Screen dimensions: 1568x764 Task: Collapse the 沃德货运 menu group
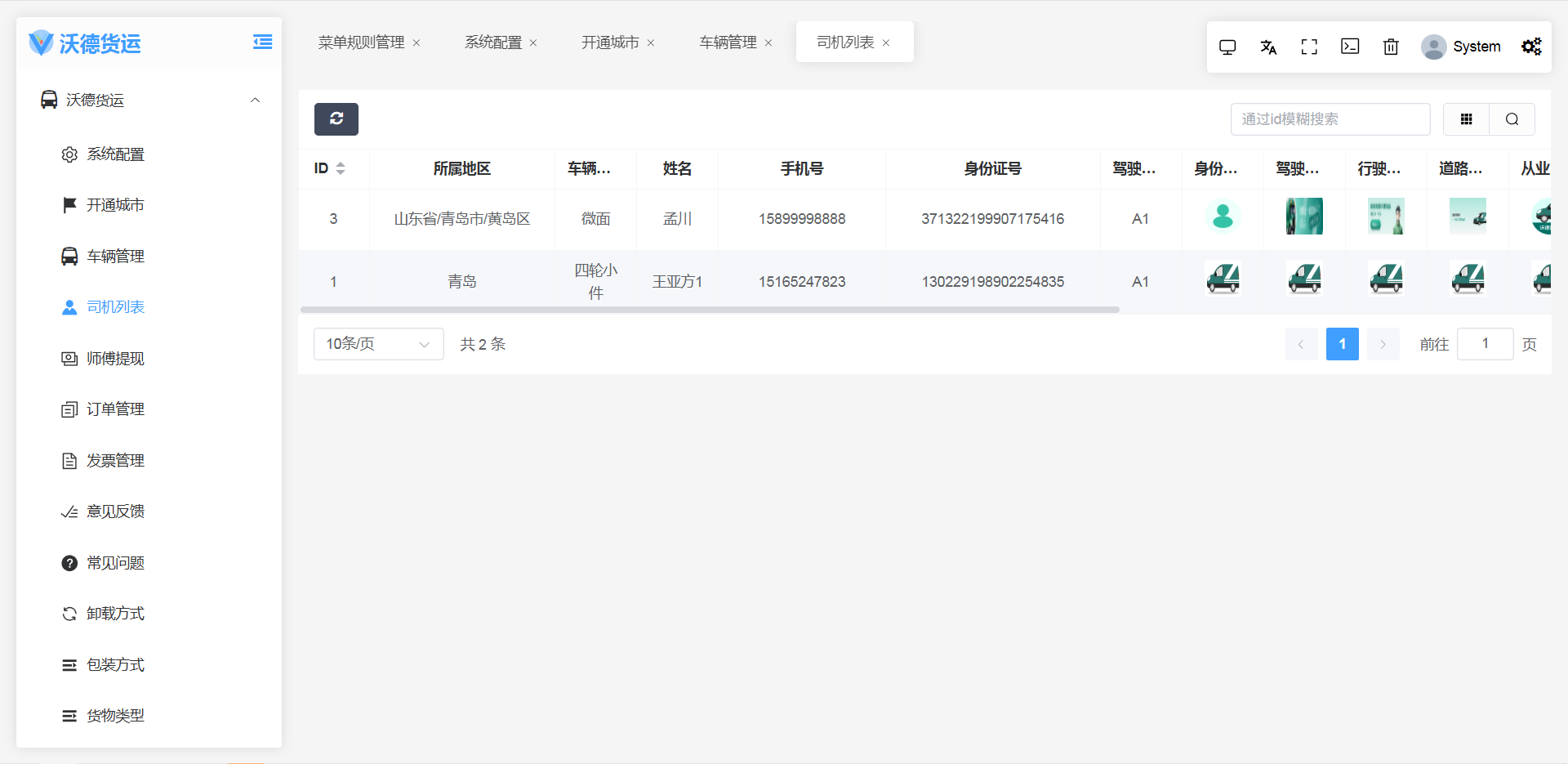255,101
